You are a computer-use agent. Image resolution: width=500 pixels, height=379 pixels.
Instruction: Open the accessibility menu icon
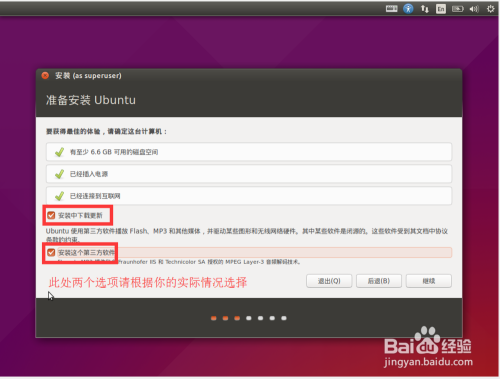click(408, 9)
